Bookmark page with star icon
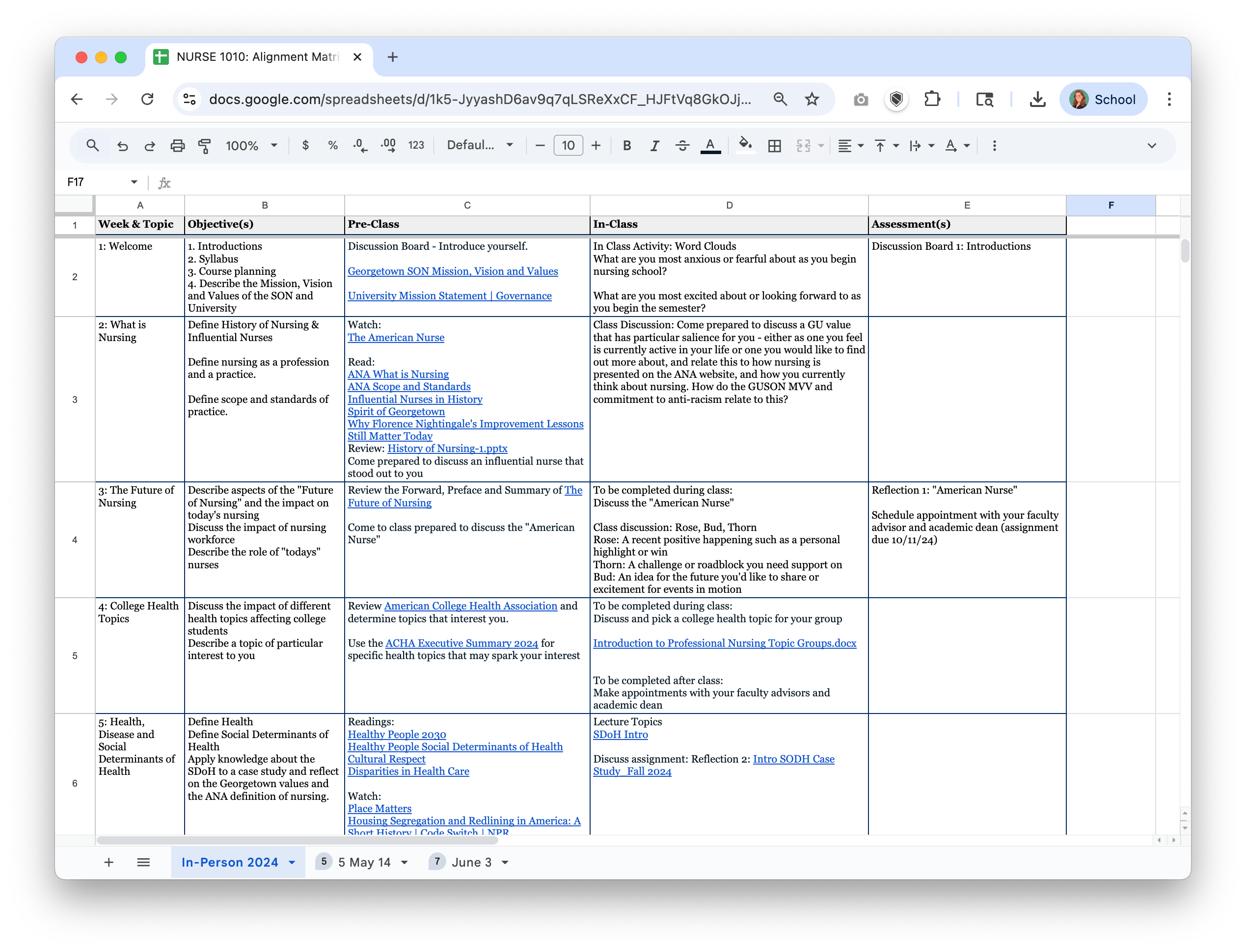Screen dimensions: 1246x952 (812, 99)
